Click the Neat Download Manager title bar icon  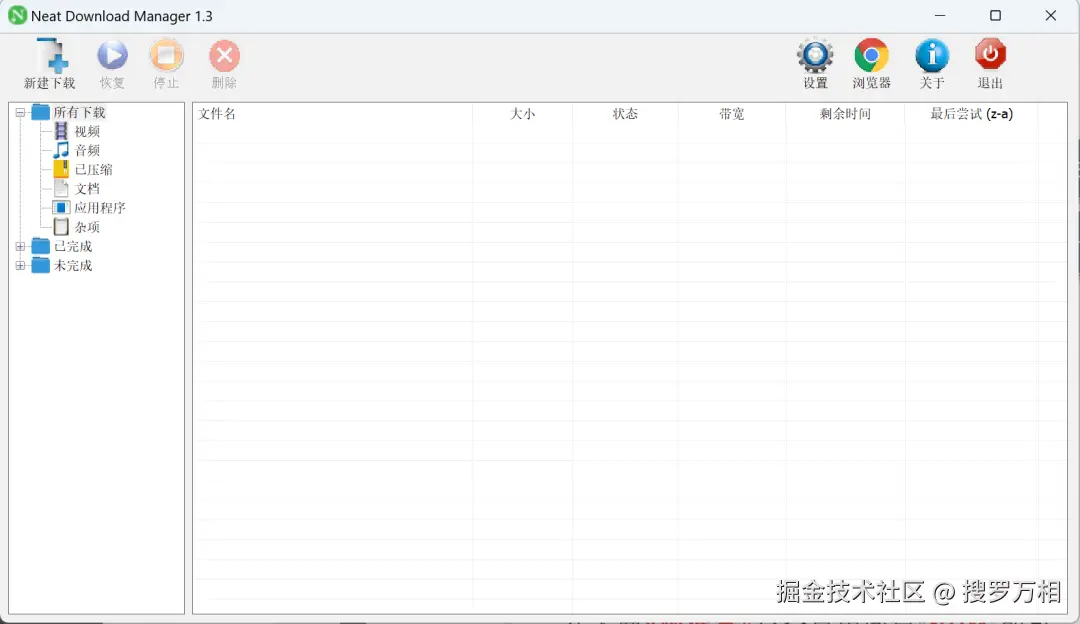coord(15,15)
